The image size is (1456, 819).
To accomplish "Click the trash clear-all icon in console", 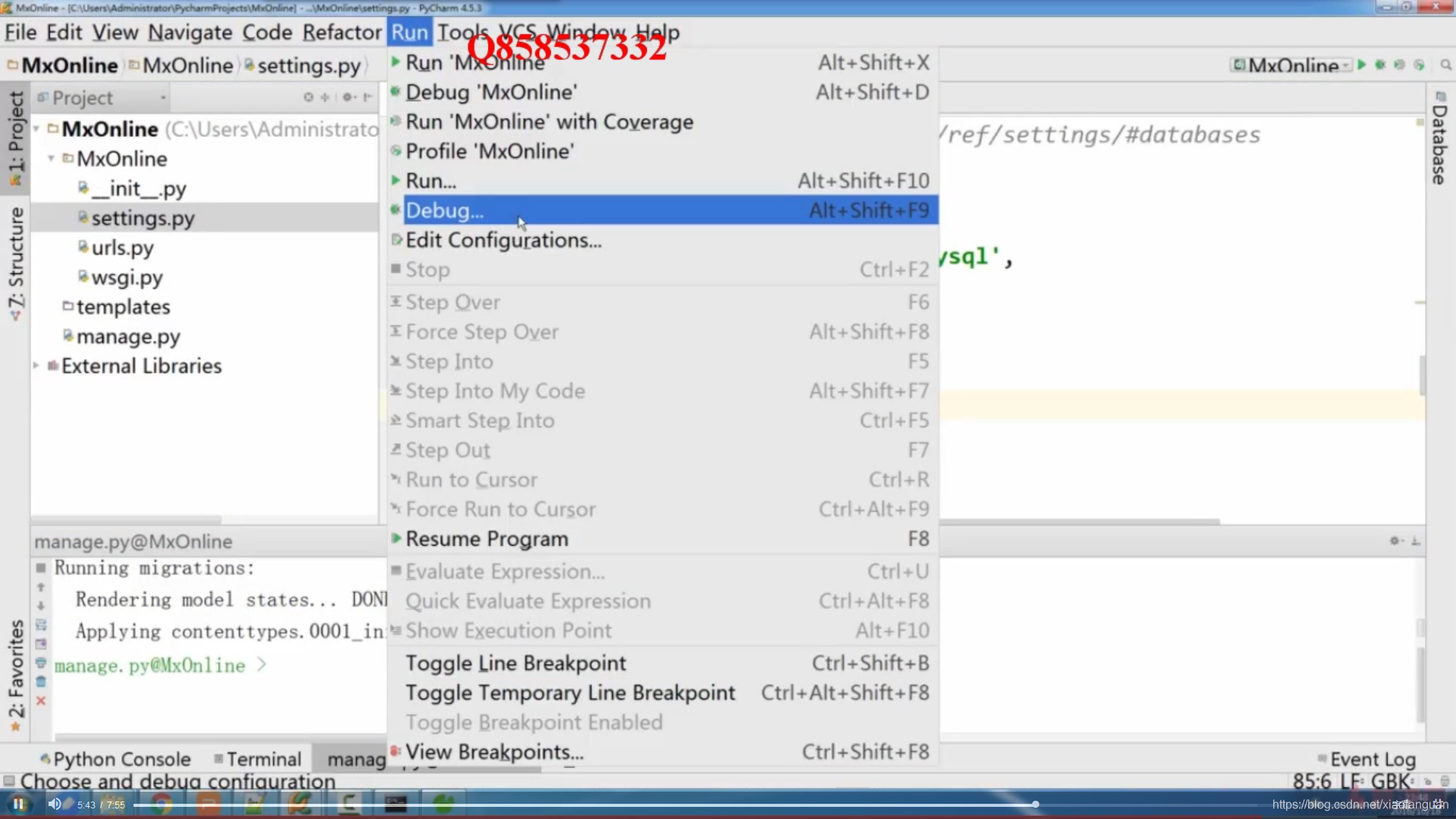I will 41,682.
